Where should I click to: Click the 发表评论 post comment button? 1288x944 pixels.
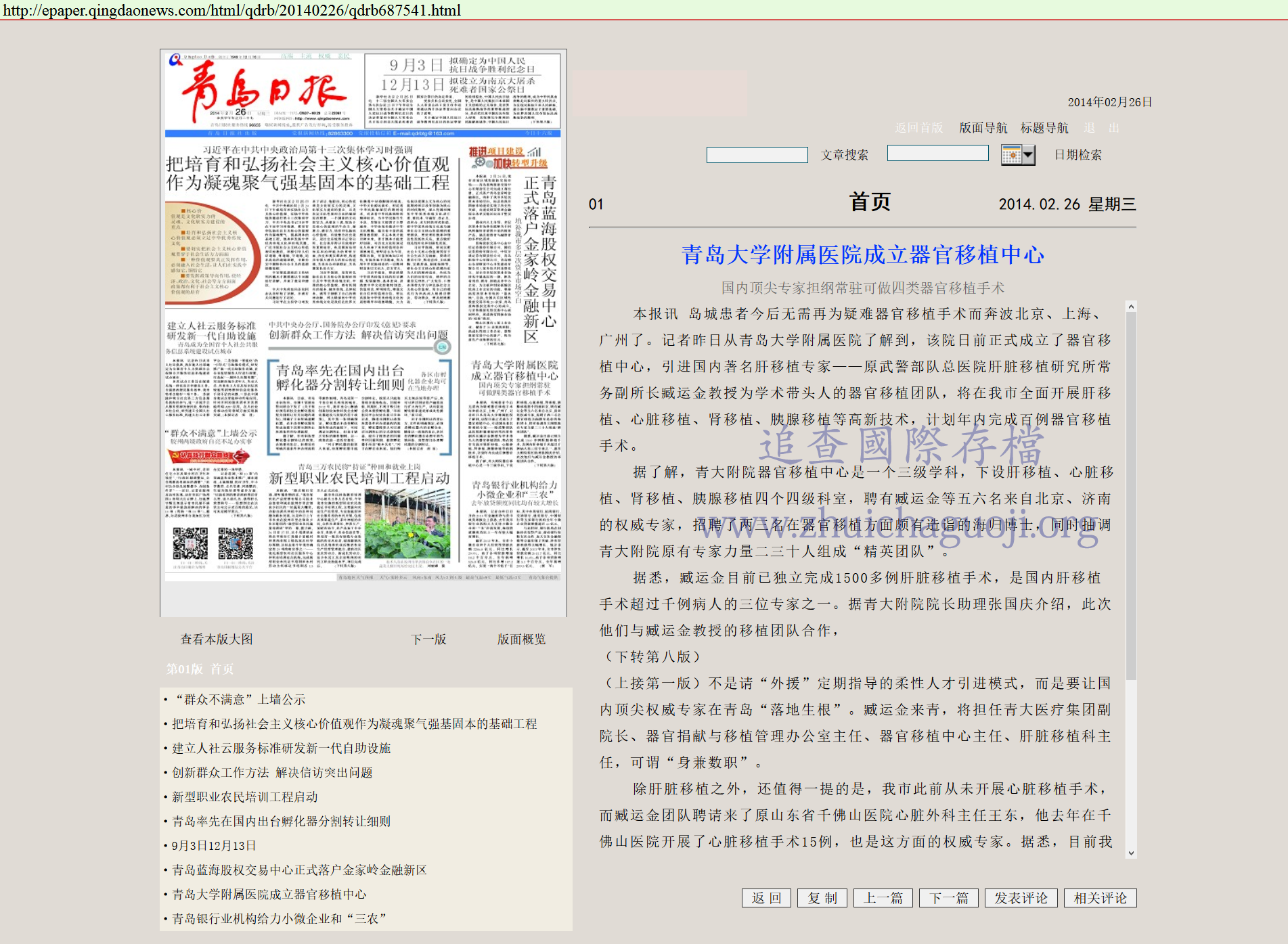[x=1021, y=898]
